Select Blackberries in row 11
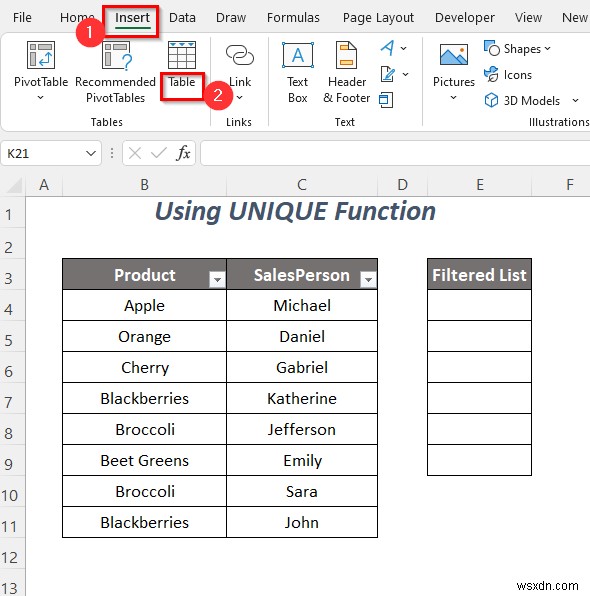 pos(144,523)
